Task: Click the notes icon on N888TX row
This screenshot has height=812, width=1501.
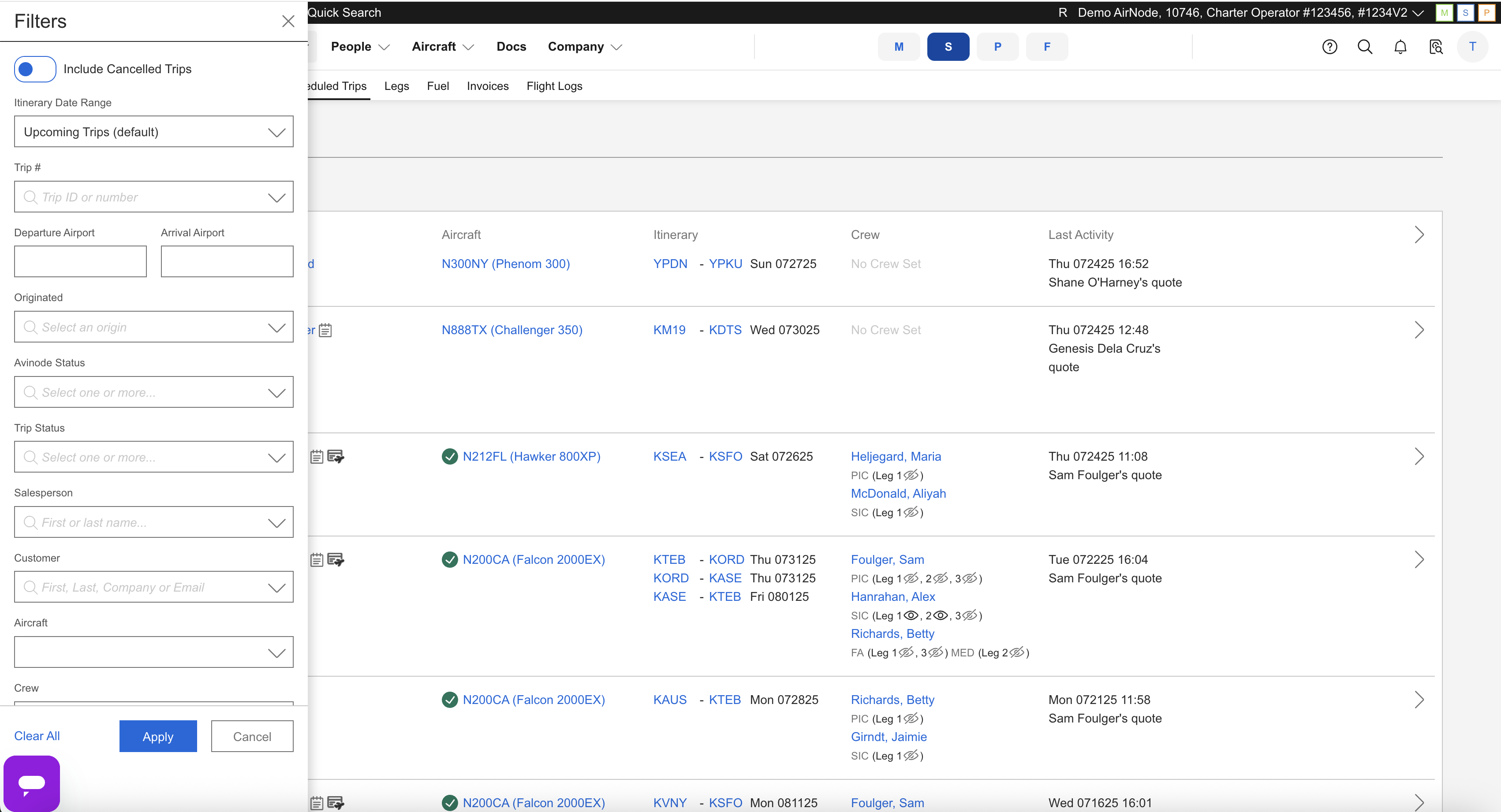Action: coord(325,330)
